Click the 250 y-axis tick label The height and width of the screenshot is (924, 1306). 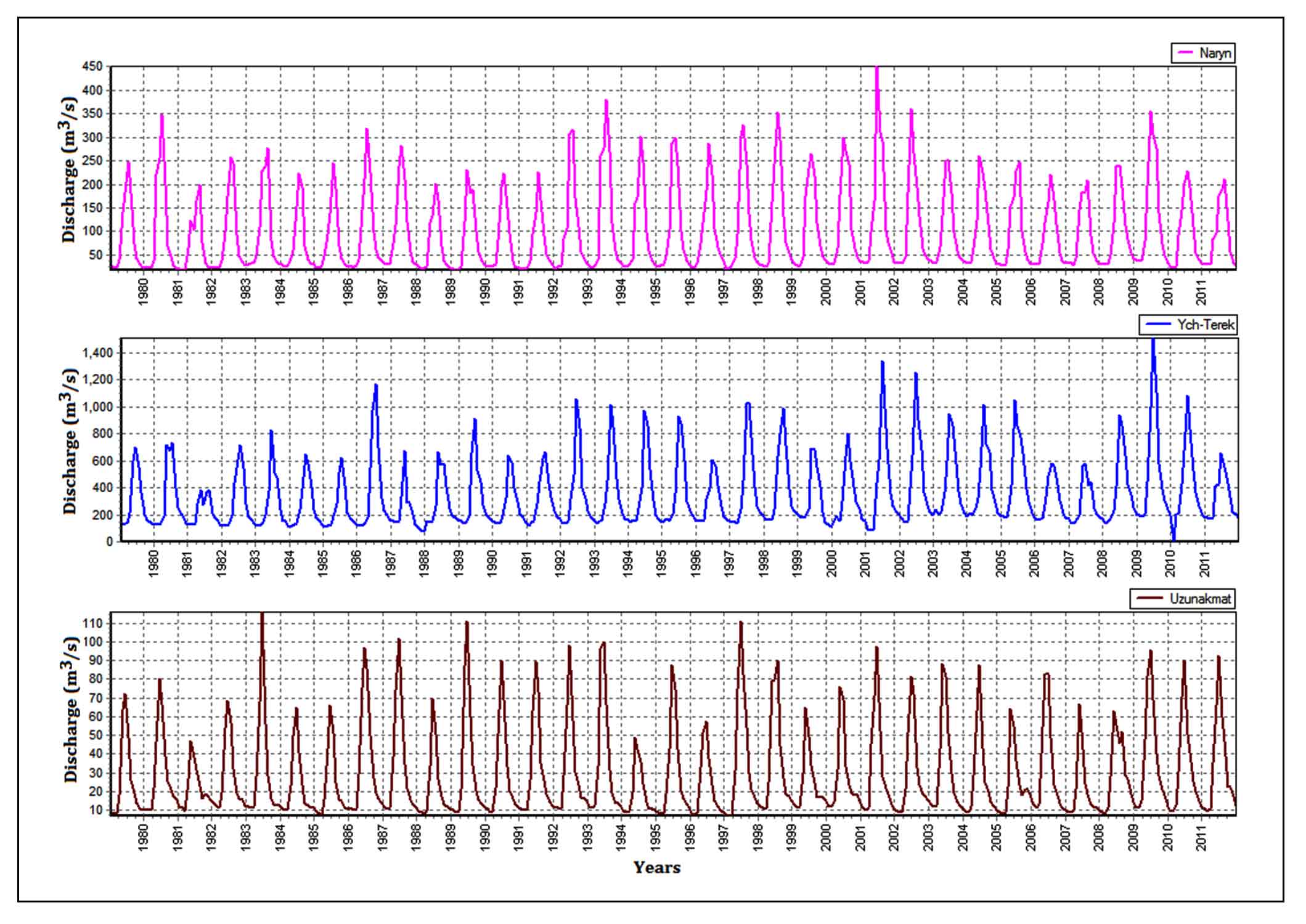(92, 161)
